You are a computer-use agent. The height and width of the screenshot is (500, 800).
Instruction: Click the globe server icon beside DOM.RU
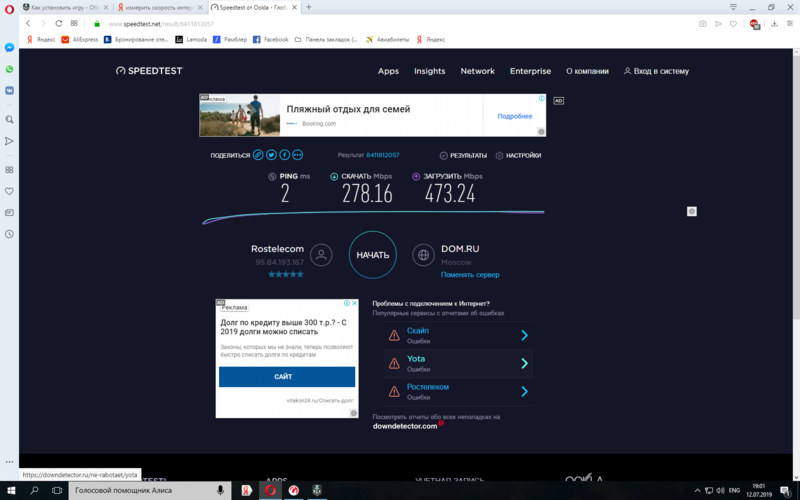(423, 255)
